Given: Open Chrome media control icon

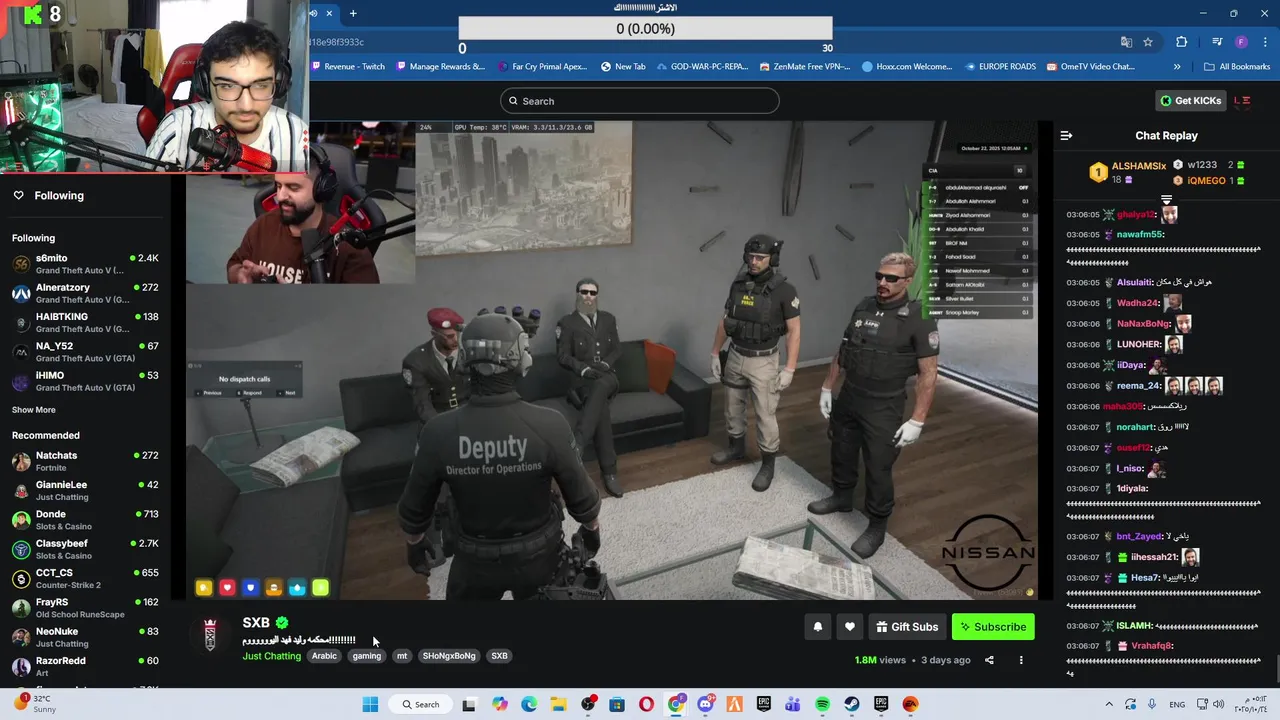Looking at the screenshot, I should point(1217,42).
